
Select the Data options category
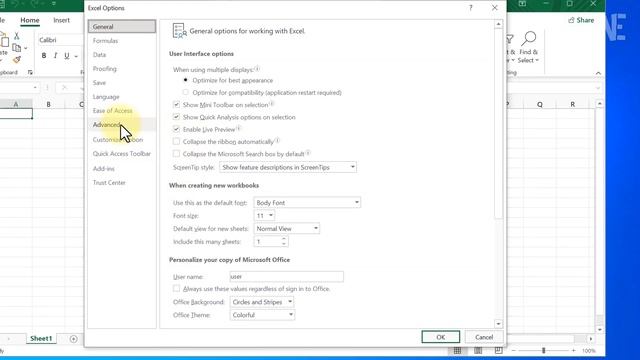(122, 55)
